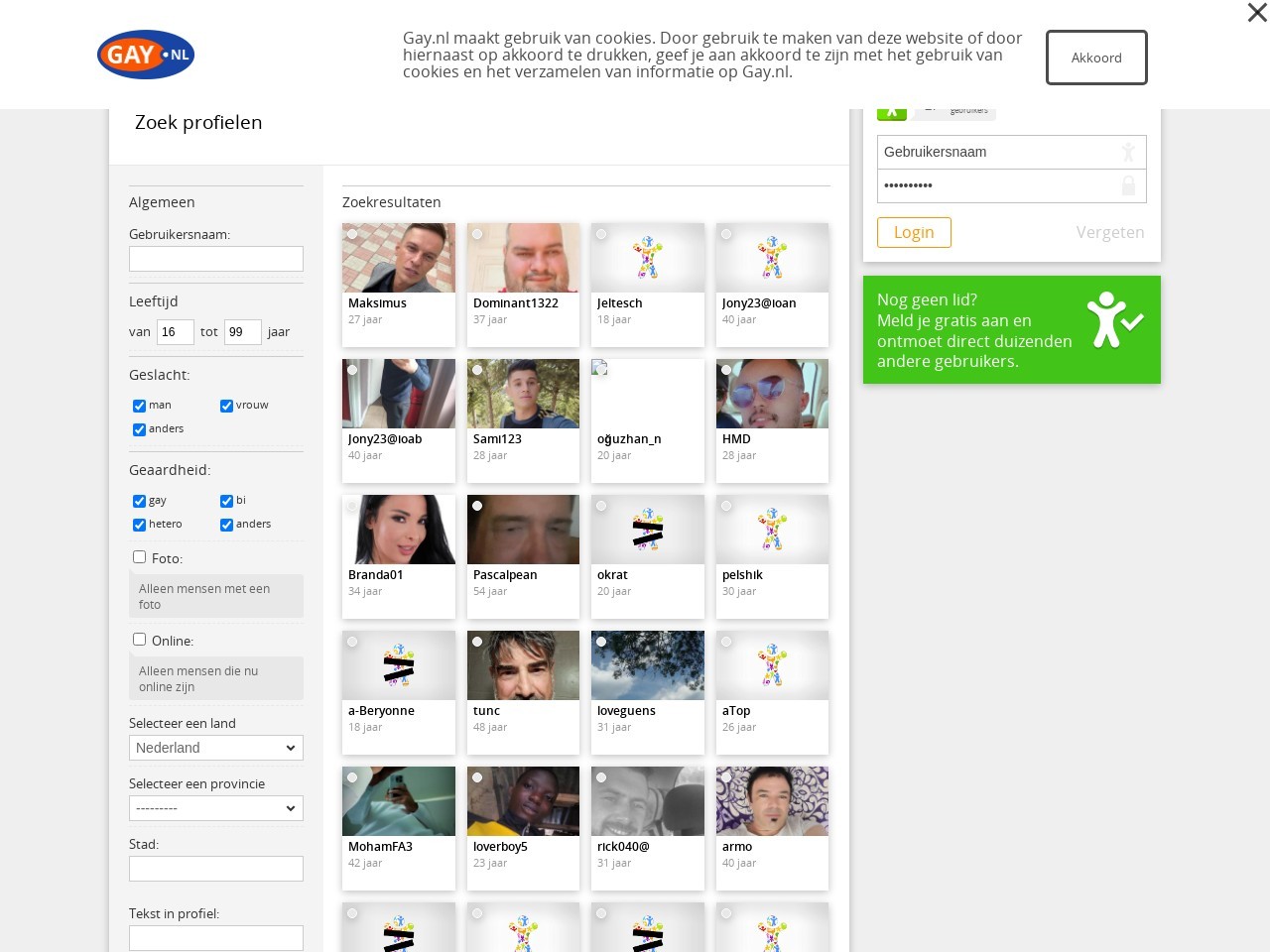
Task: Accept cookies with the Akkoord button
Action: [1096, 58]
